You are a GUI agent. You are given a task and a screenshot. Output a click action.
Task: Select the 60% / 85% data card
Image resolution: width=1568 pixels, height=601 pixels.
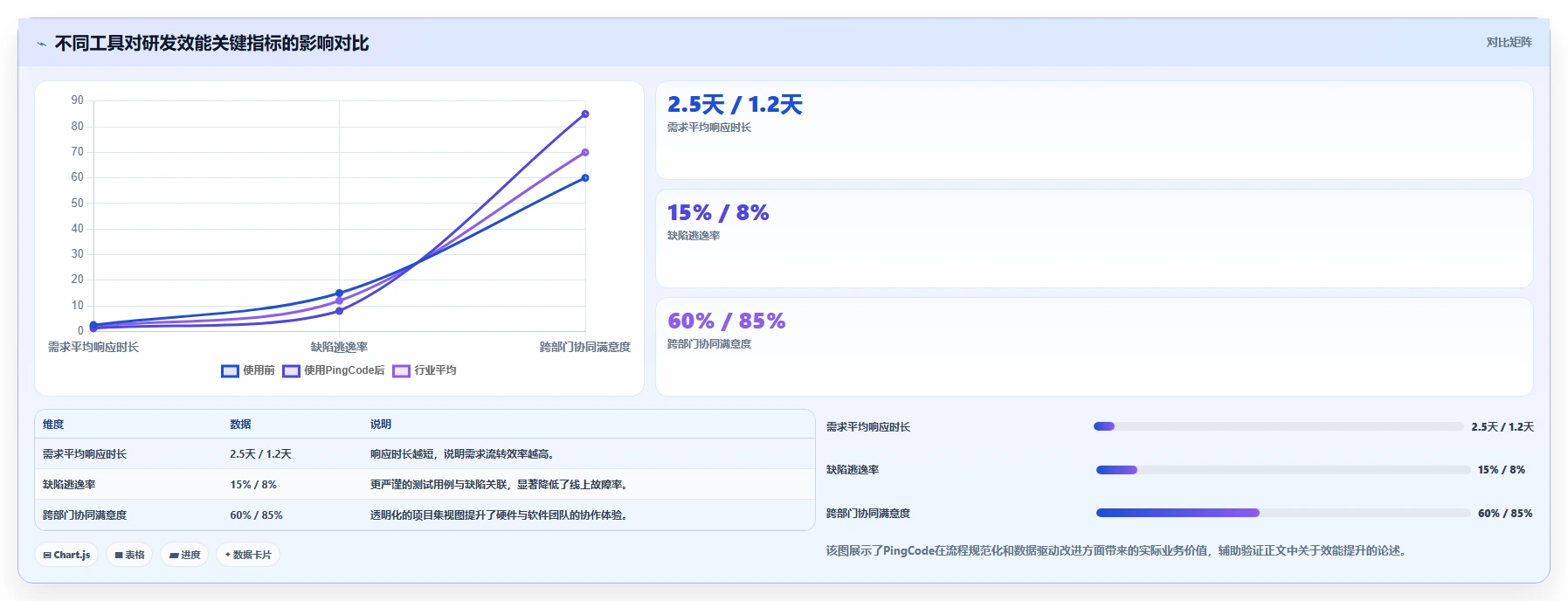(x=1094, y=347)
